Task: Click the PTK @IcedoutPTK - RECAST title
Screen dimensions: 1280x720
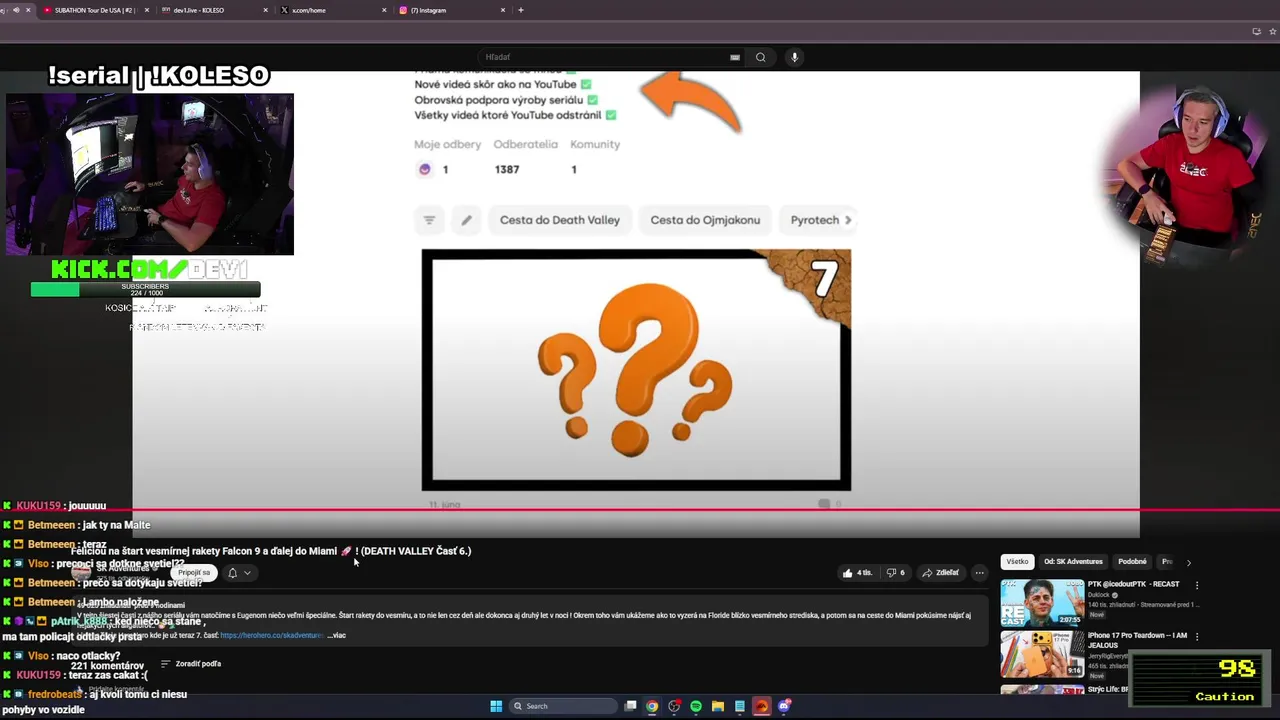Action: pos(1133,584)
